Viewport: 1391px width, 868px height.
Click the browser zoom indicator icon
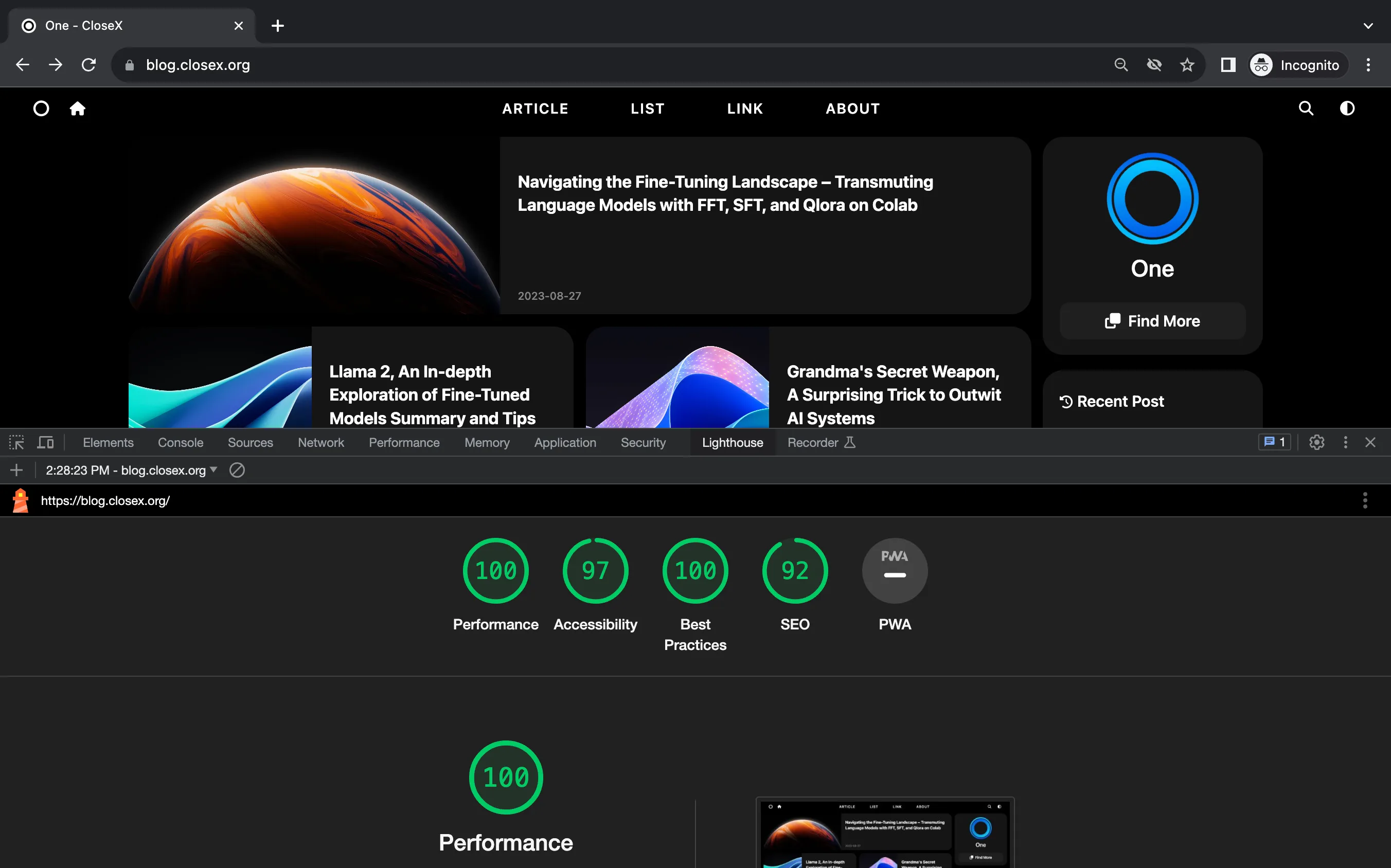pos(1120,65)
